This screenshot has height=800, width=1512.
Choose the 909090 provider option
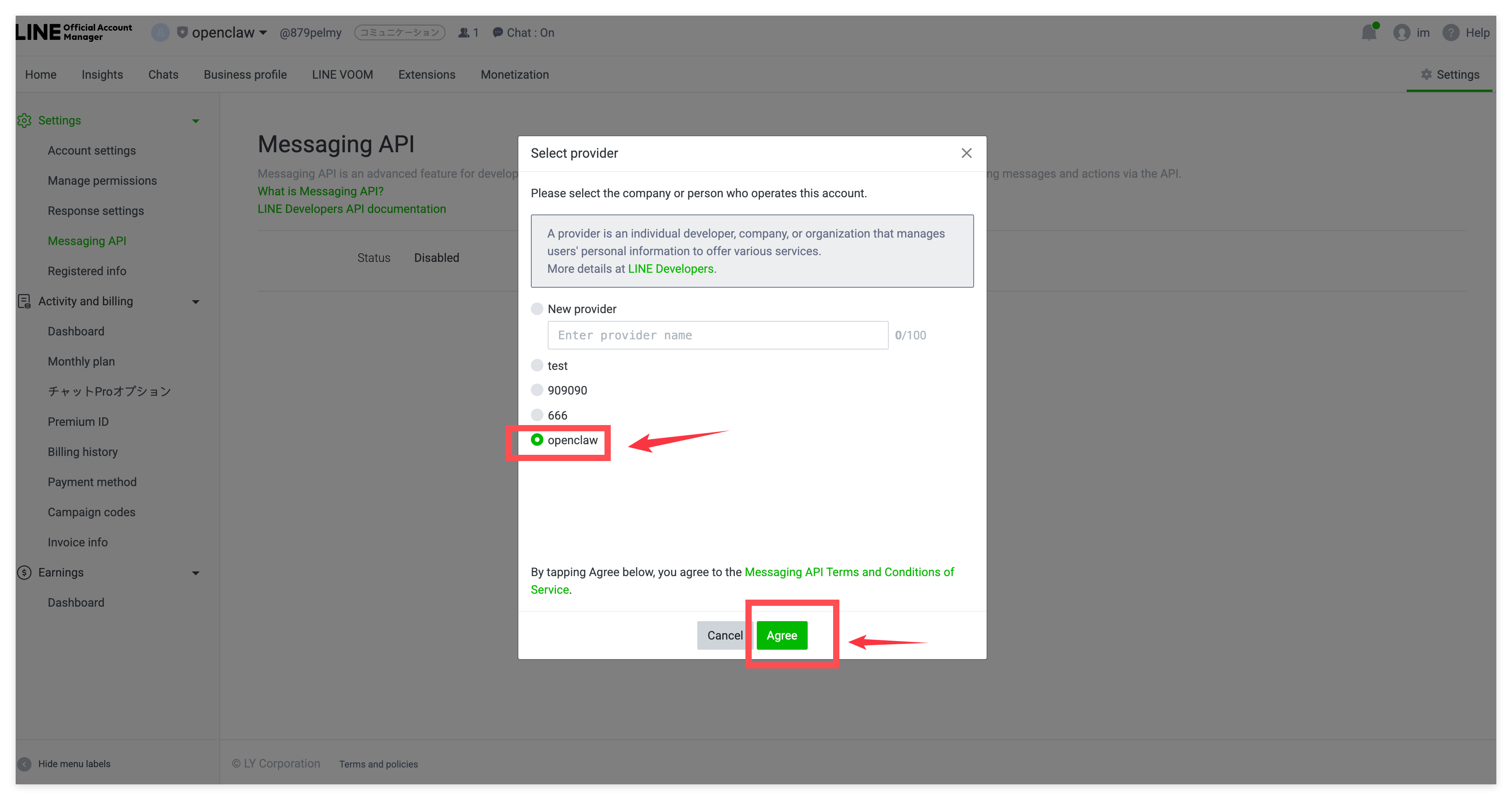tap(536, 390)
